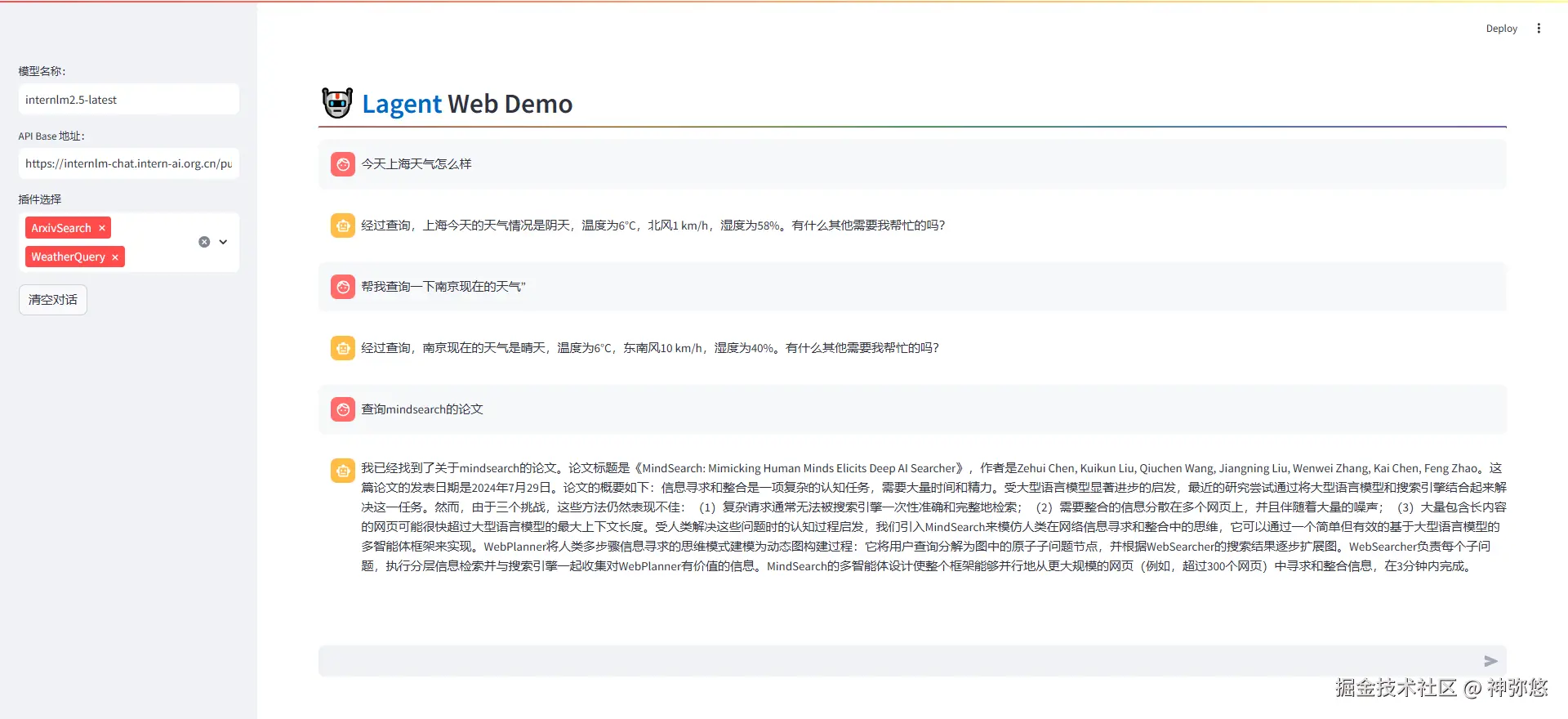Focus the 模型名称 input field
This screenshot has height=719, width=1568.
point(129,100)
